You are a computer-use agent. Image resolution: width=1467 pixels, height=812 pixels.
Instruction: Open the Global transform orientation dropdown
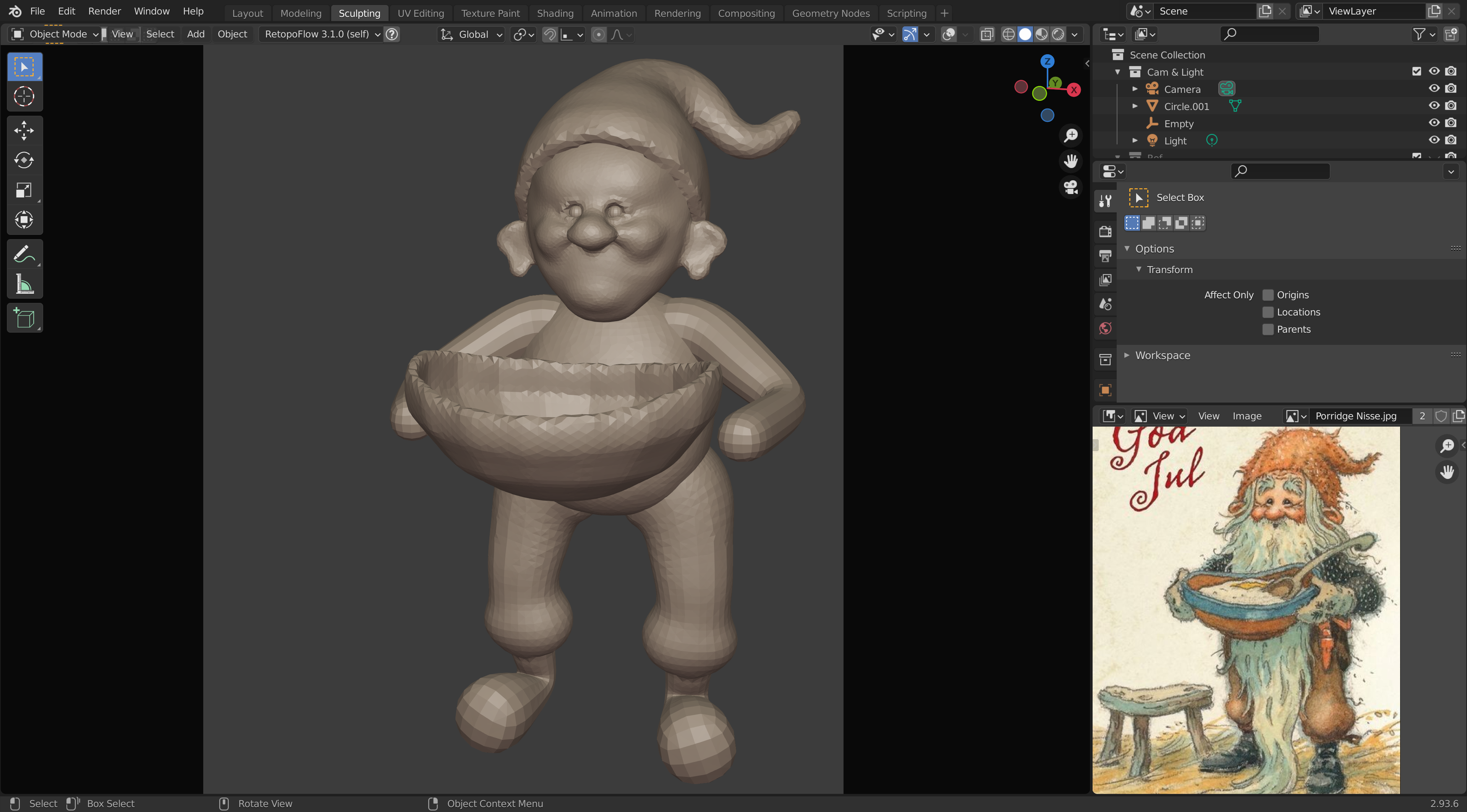pyautogui.click(x=472, y=34)
